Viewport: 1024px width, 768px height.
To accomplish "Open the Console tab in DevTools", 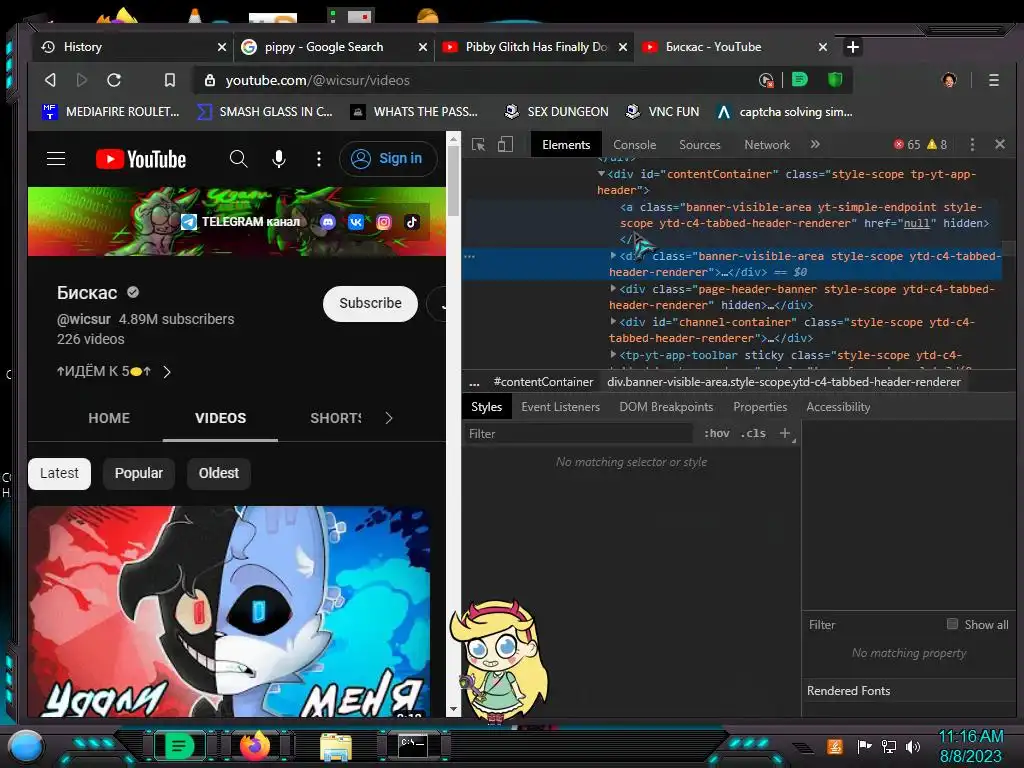I will [634, 145].
